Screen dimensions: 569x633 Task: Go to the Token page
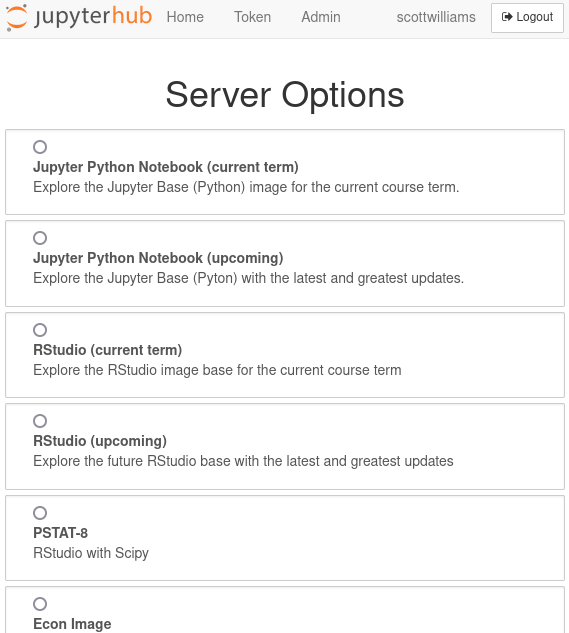click(252, 17)
